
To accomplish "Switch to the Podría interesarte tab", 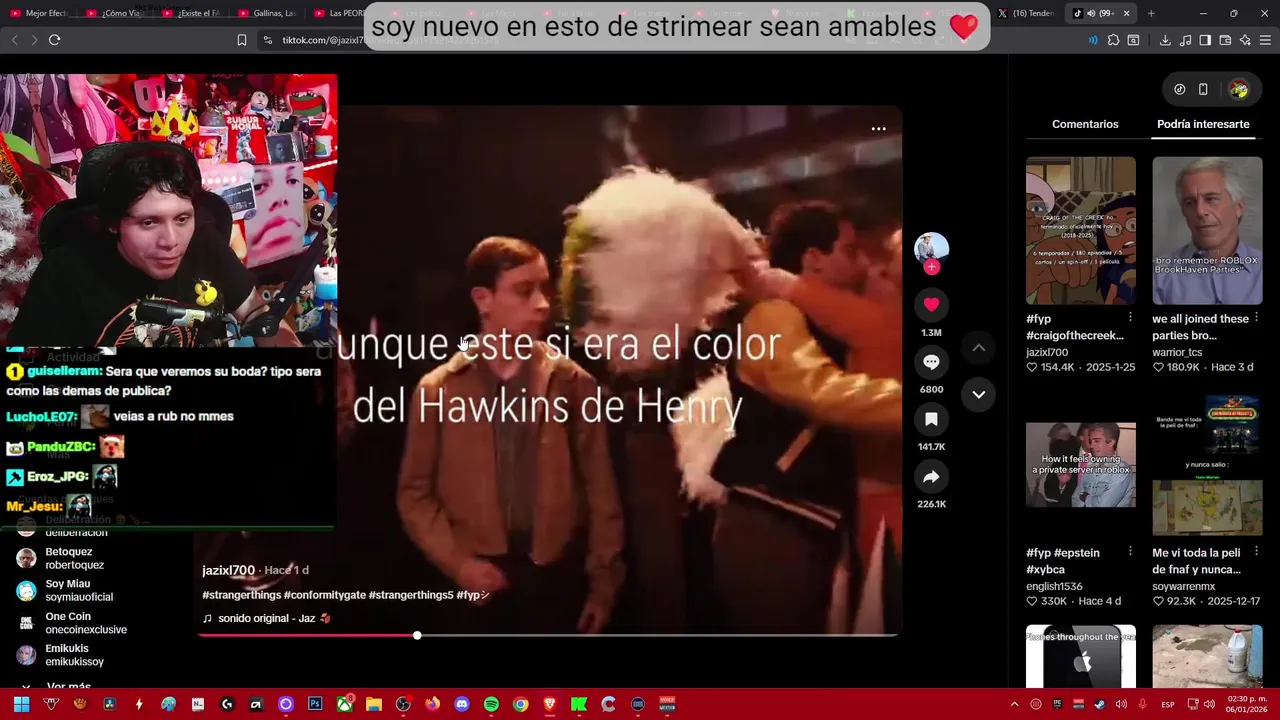I will tap(1203, 124).
